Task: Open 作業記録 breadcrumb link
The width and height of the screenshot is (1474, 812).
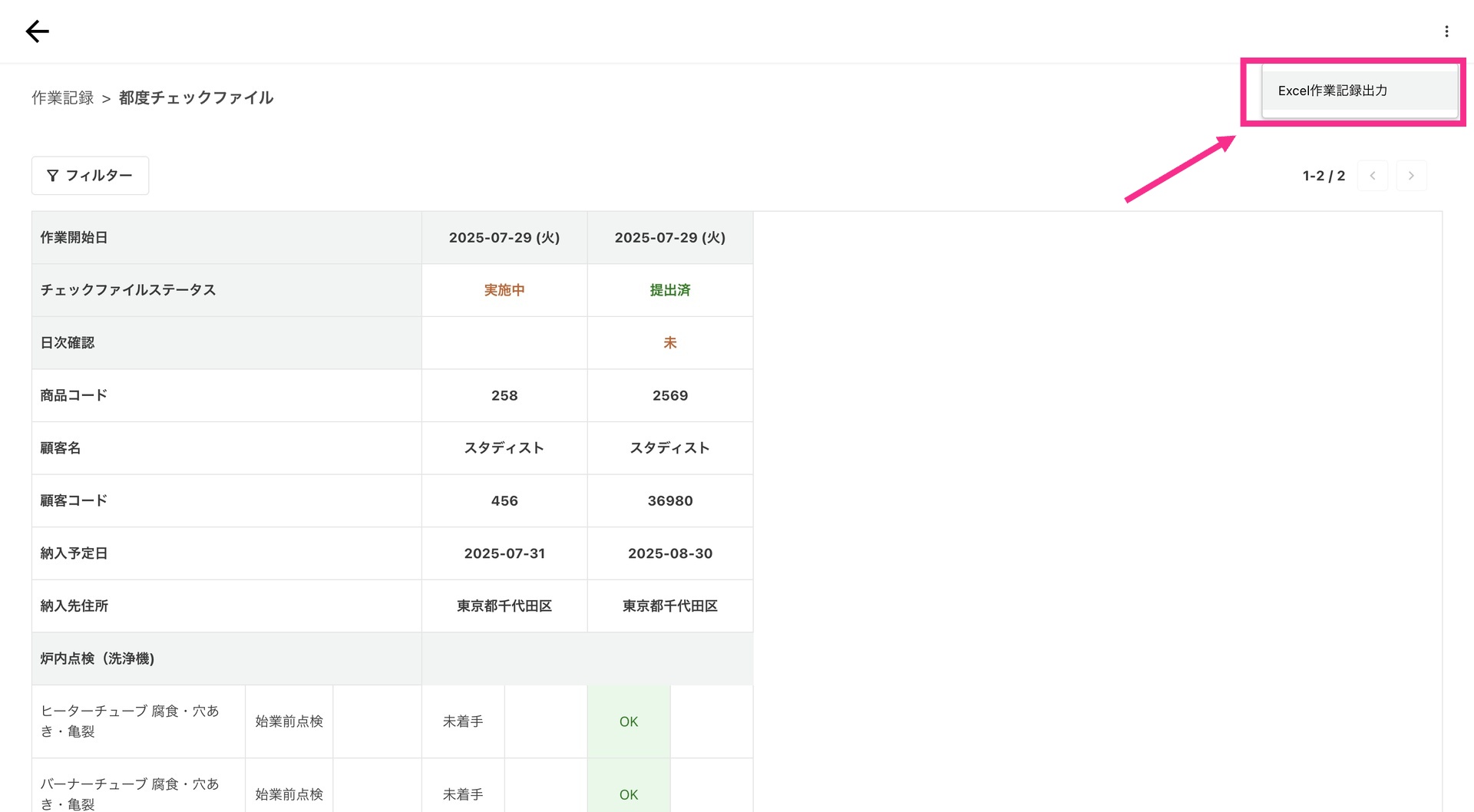Action: pos(62,98)
